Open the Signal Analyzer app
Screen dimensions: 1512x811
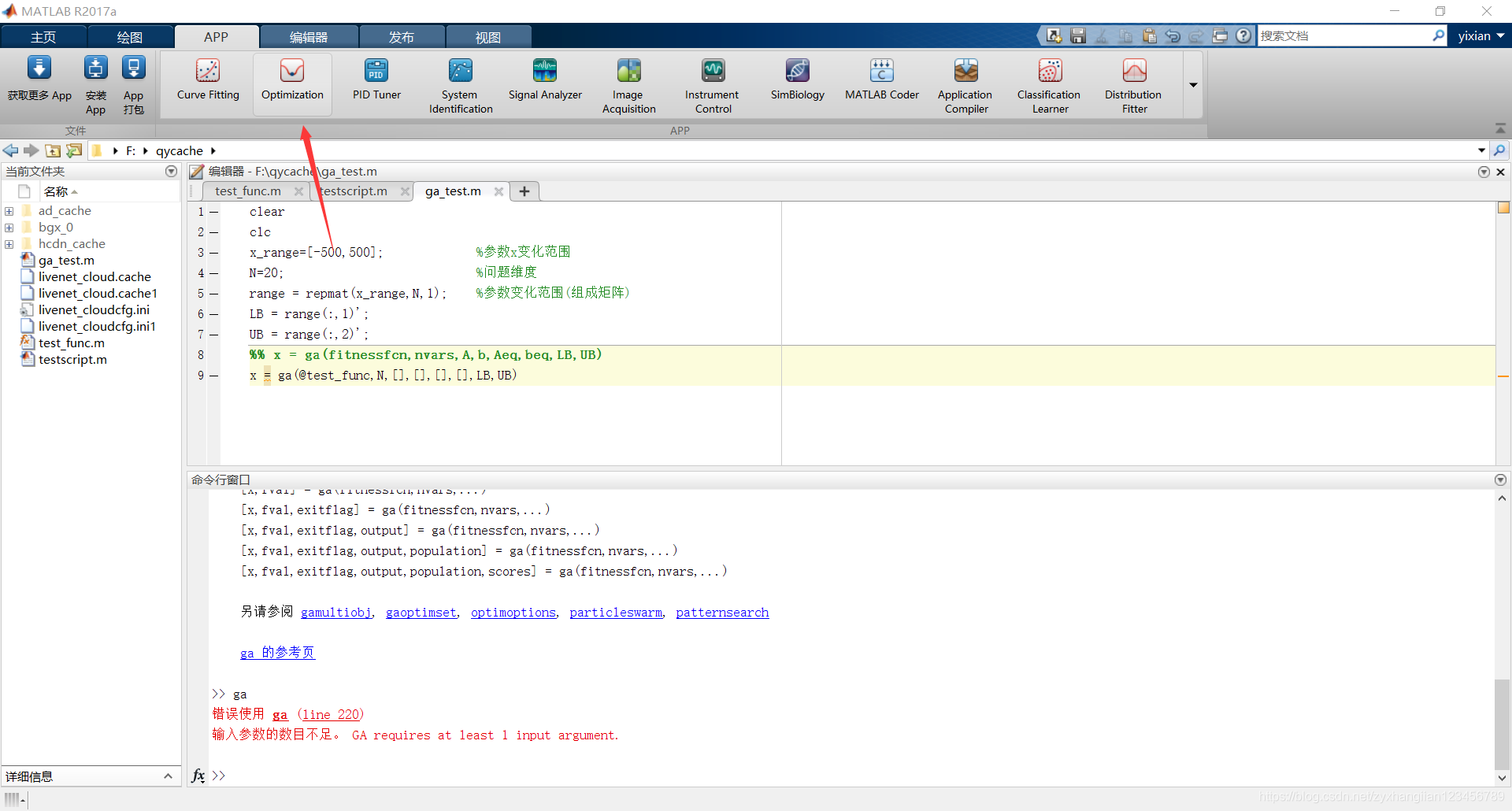pos(545,80)
